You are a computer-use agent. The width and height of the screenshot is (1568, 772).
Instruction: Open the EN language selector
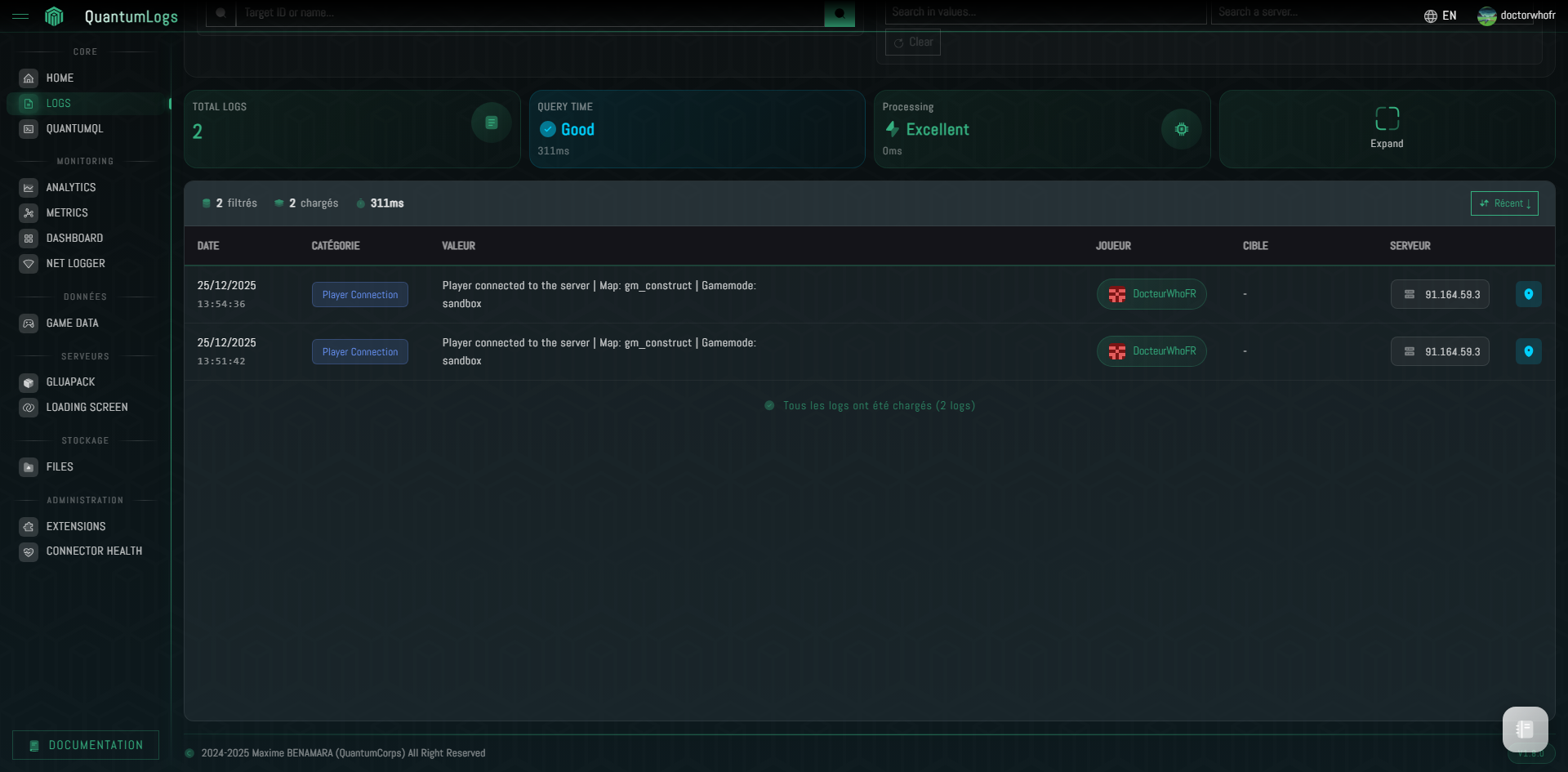coord(1441,16)
